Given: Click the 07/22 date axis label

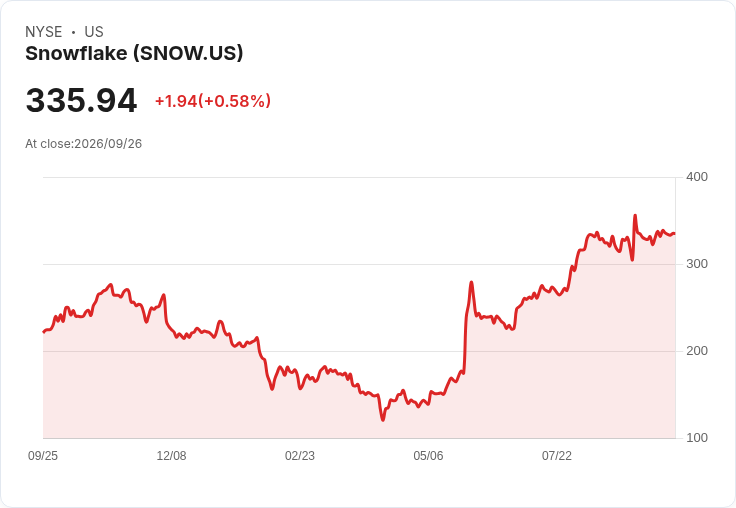Looking at the screenshot, I should point(557,456).
